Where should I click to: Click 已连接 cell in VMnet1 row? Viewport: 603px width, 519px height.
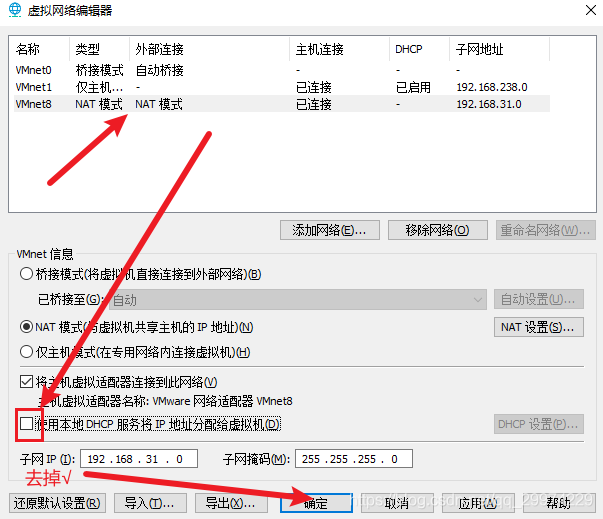tap(314, 87)
